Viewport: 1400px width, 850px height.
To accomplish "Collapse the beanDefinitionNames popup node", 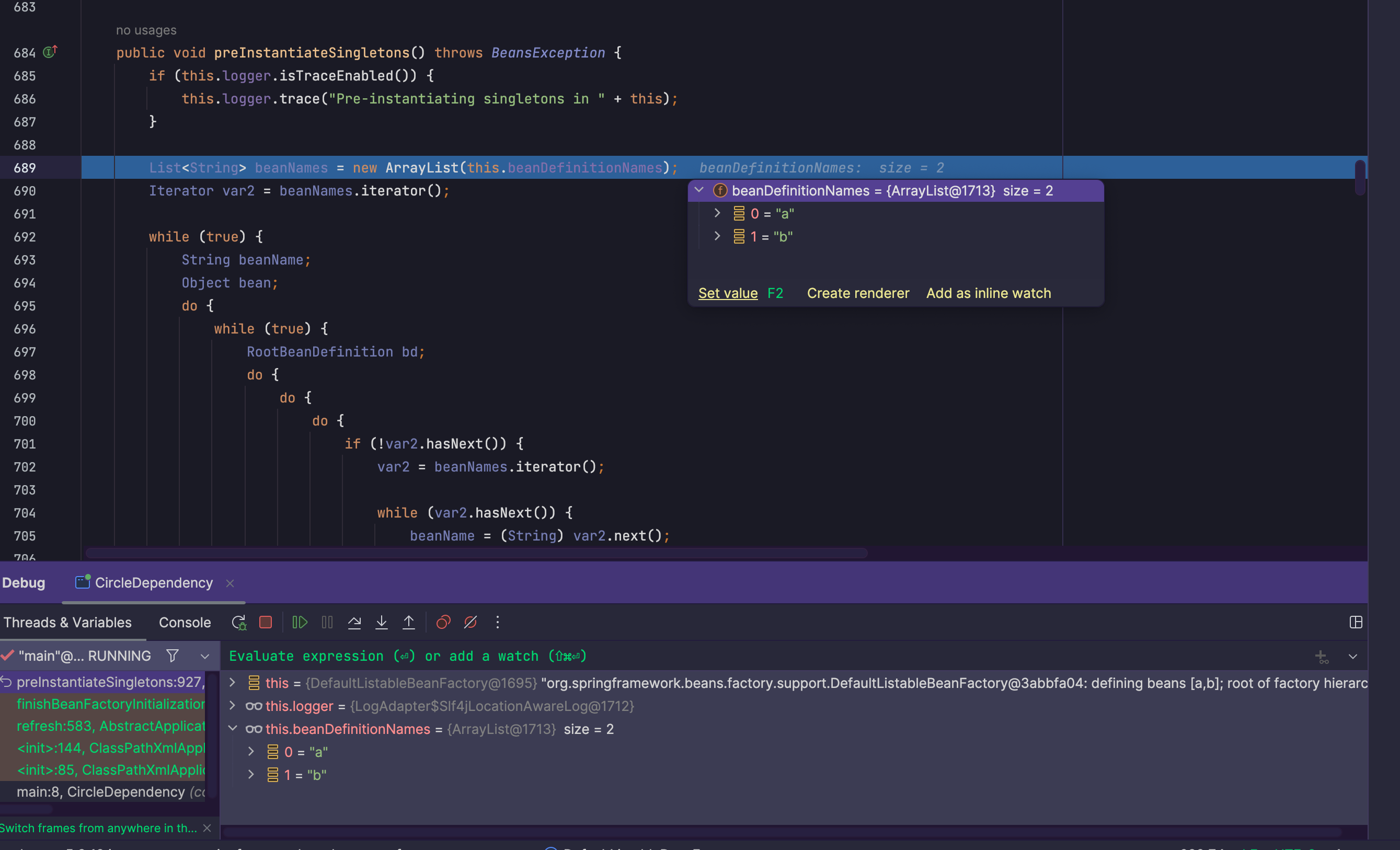I will point(699,190).
